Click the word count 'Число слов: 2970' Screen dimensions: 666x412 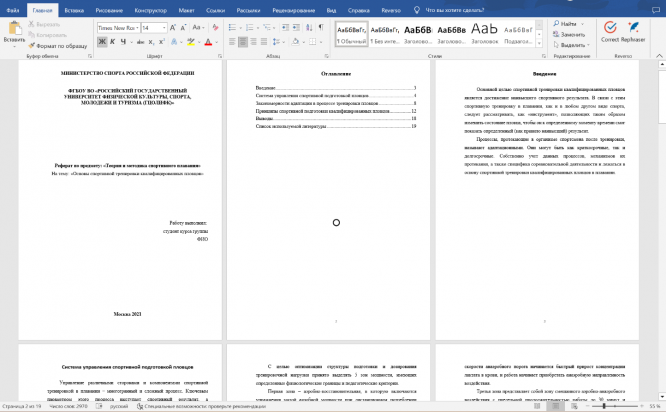[68, 406]
